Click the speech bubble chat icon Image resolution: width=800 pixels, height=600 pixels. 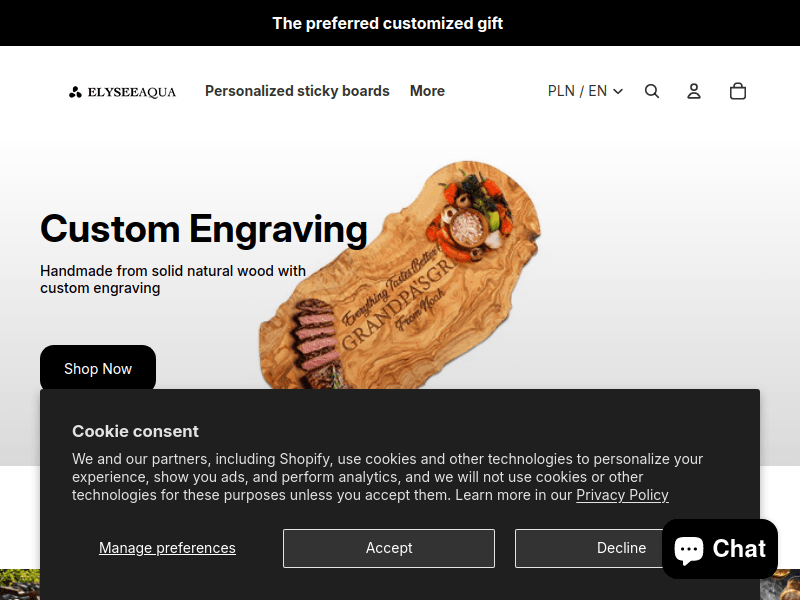pyautogui.click(x=688, y=550)
